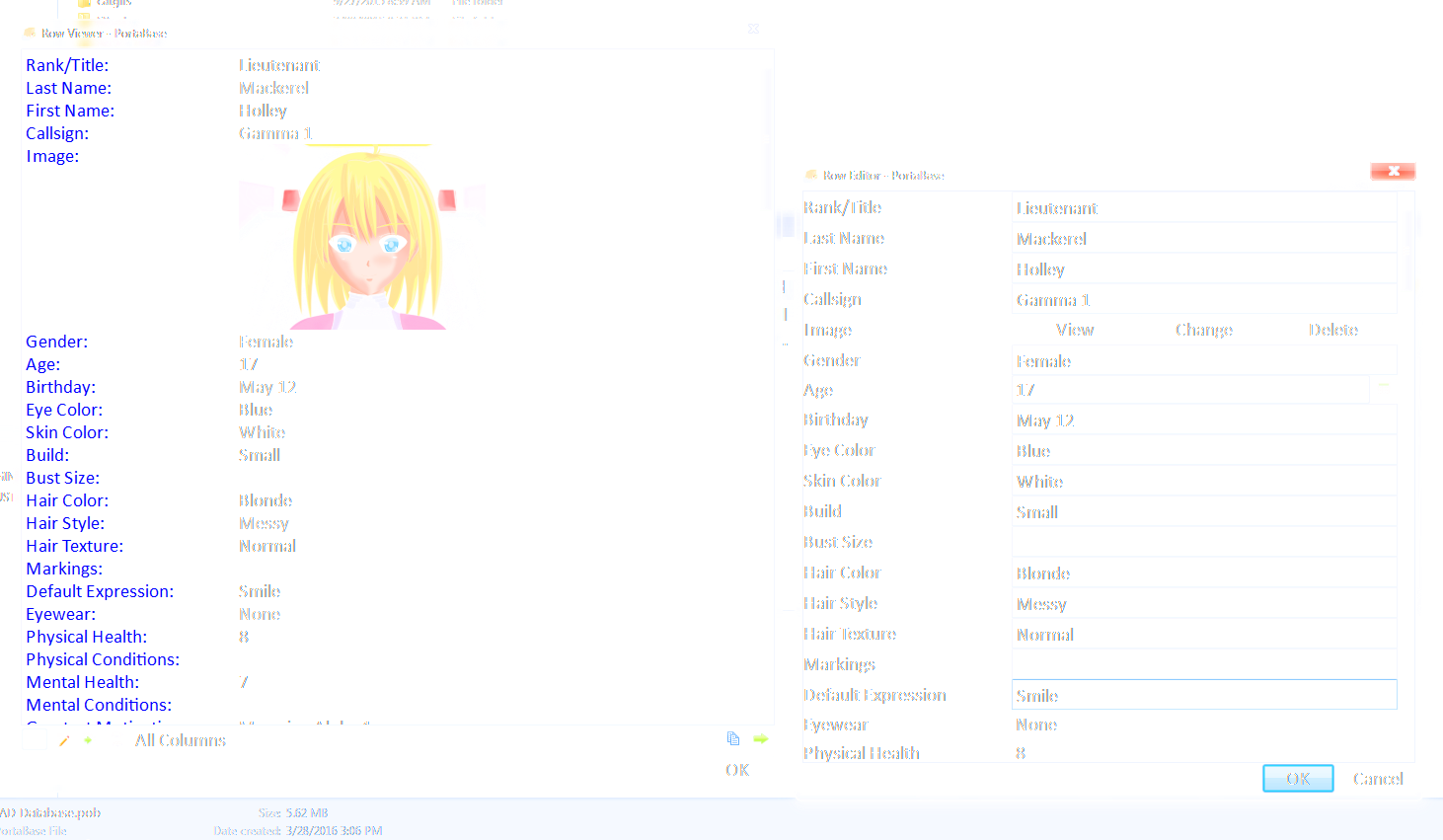
Task: Click the '3/28/2016 3:06 PM' date created value
Action: 335,831
